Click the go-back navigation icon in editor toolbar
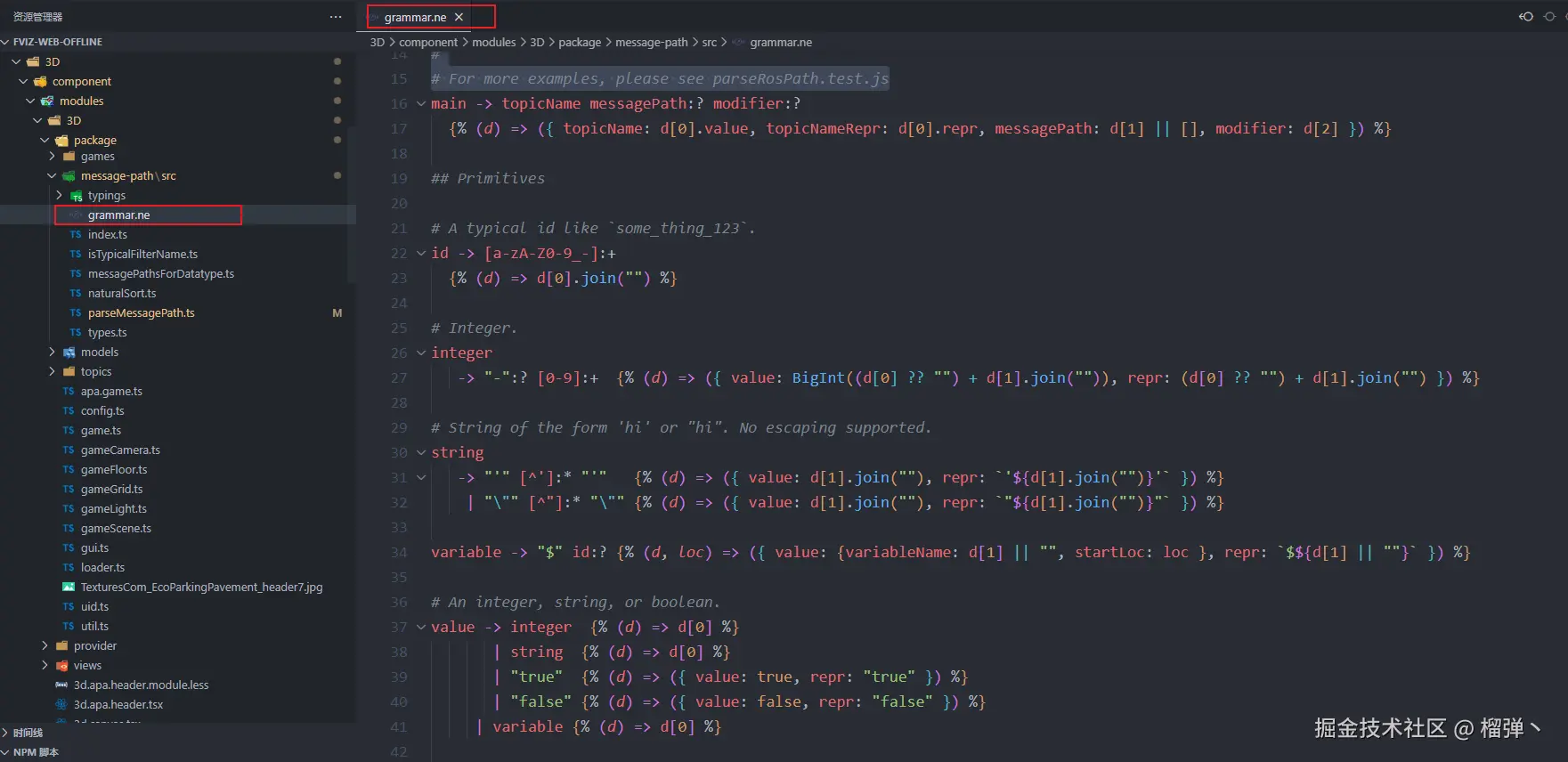Image resolution: width=1568 pixels, height=762 pixels. pos(1526,17)
